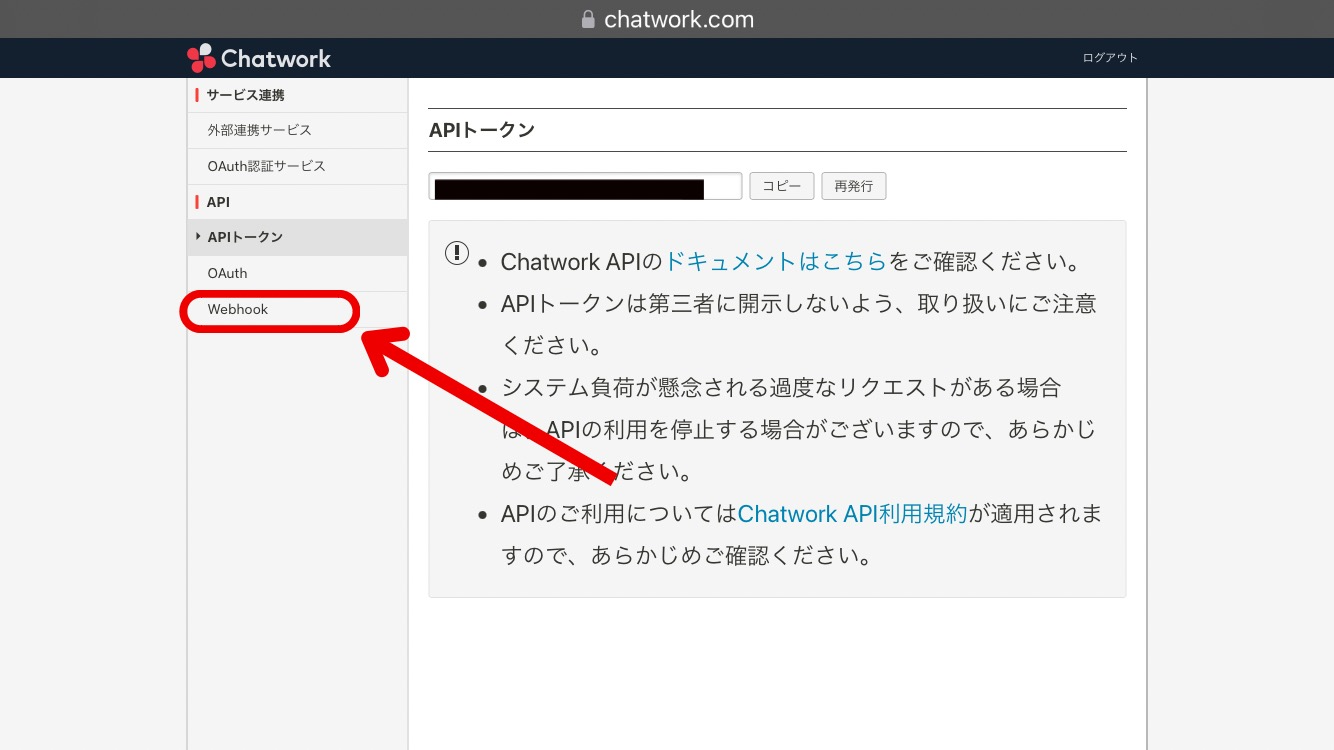Open the OAuth認証サービス page

click(x=266, y=166)
